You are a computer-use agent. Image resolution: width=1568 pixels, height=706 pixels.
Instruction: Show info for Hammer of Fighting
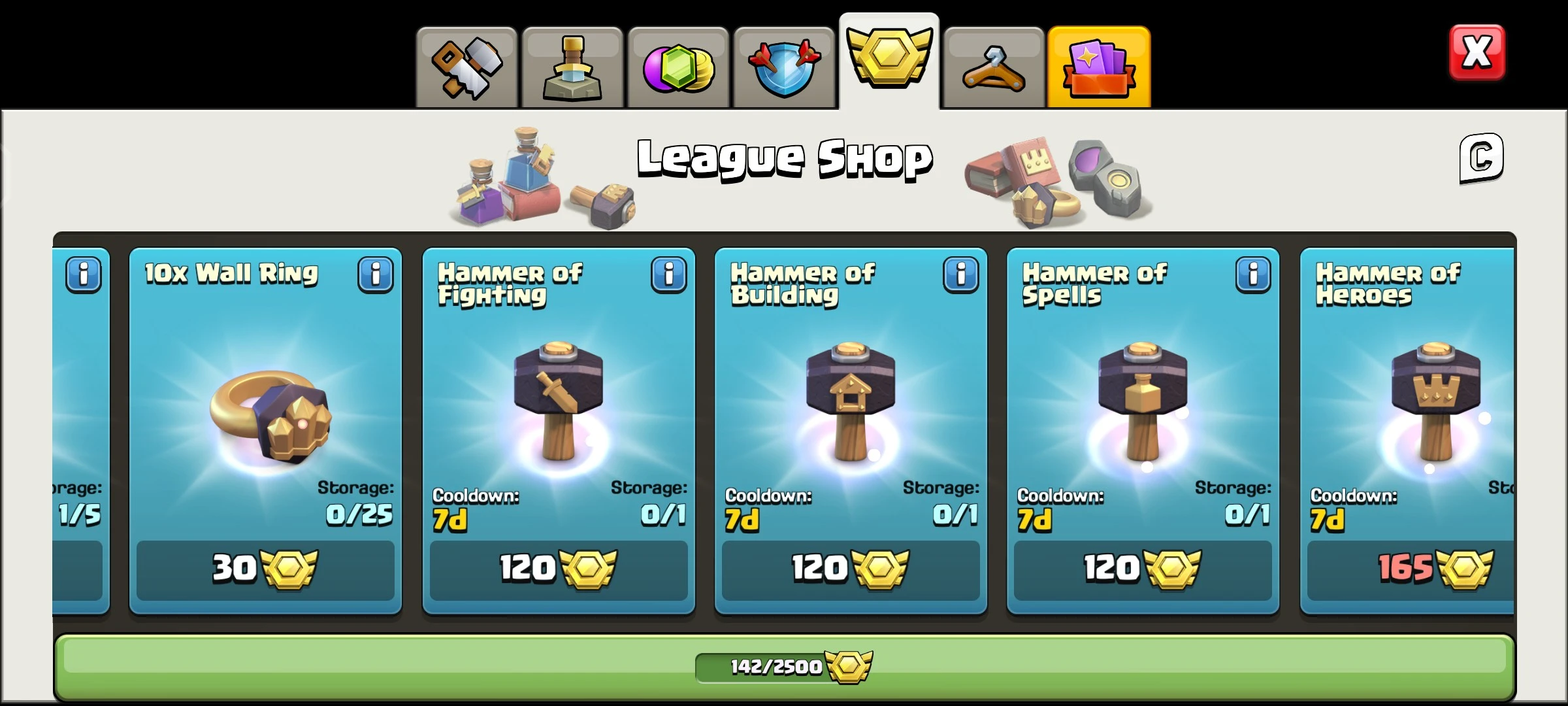coord(668,274)
